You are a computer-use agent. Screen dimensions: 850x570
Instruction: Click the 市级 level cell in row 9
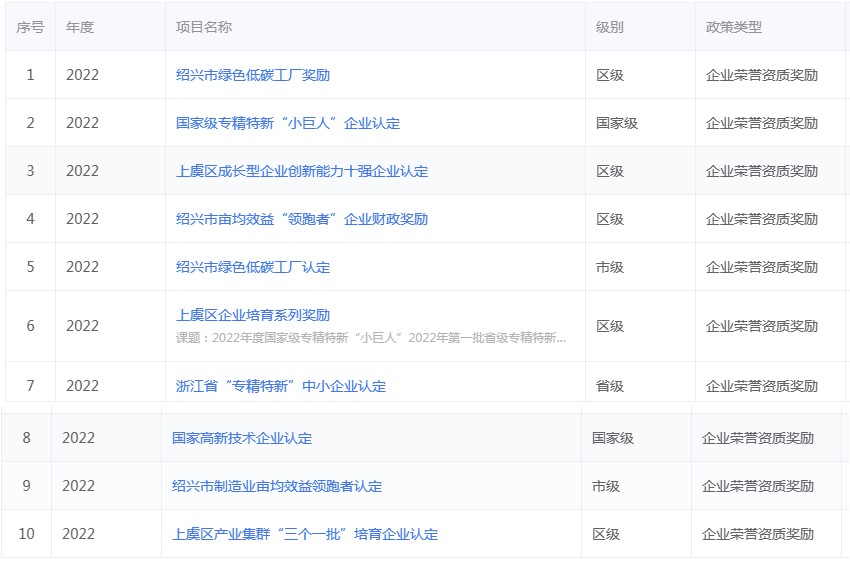tap(606, 486)
